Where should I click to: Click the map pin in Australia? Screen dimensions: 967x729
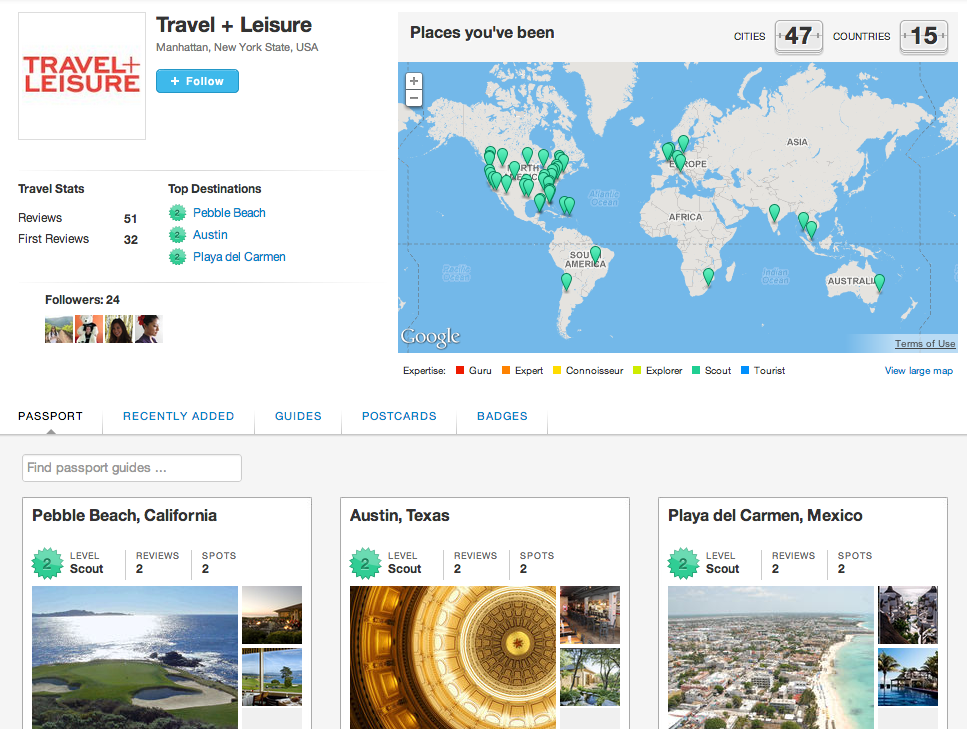(x=879, y=282)
